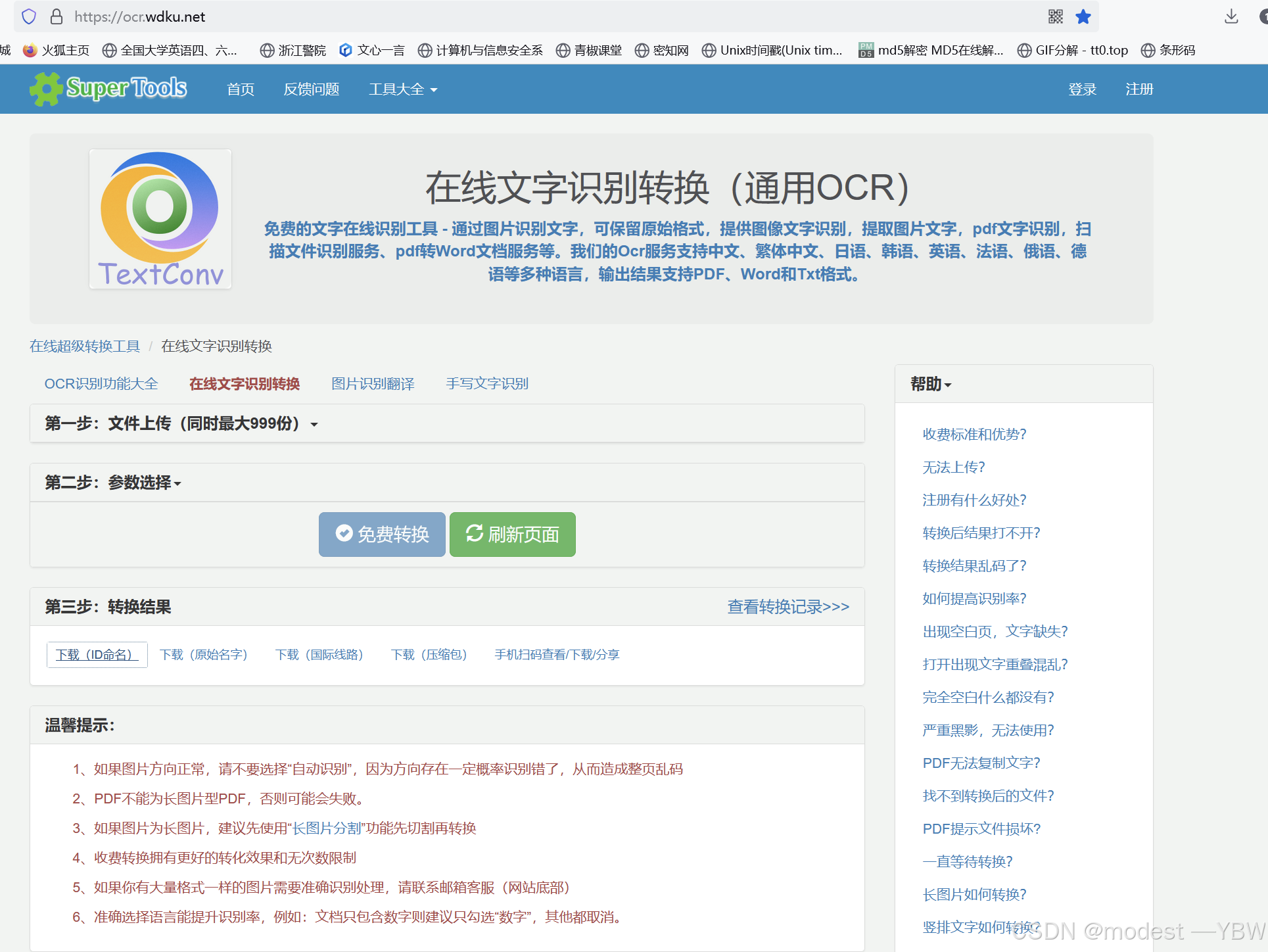1268x952 pixels.
Task: Open 计算机与信息安全系 bookmark
Action: 481,51
